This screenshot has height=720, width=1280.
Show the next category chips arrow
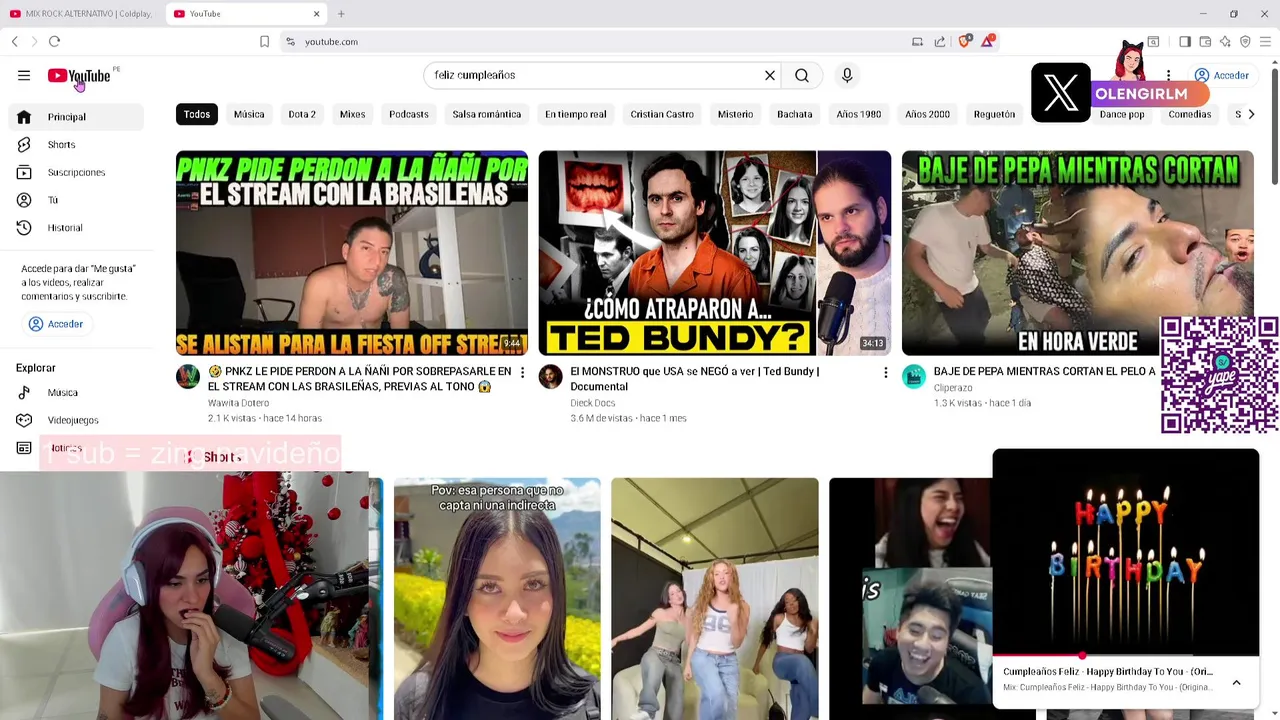point(1251,114)
